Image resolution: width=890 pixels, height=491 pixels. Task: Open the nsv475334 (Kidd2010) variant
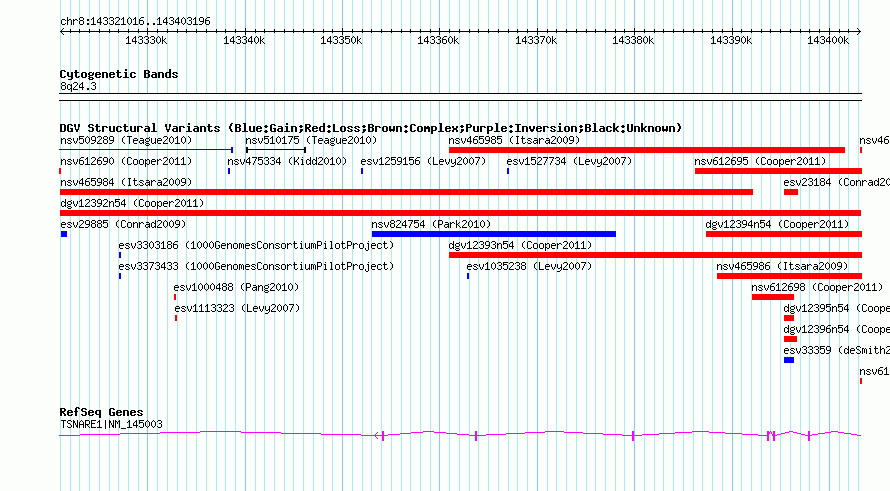[287, 161]
